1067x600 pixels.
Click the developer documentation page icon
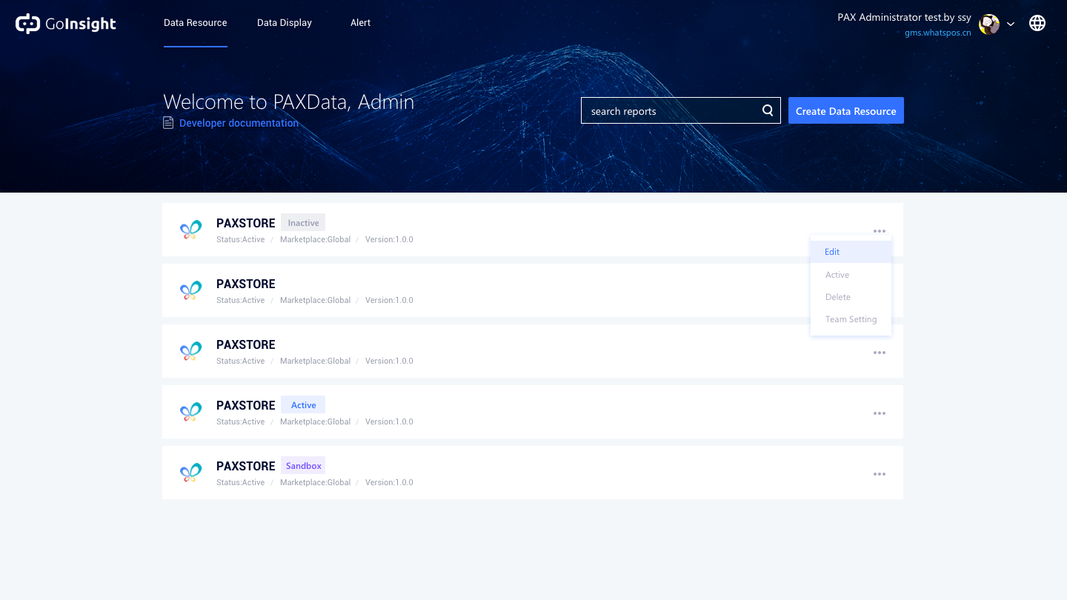coord(168,123)
